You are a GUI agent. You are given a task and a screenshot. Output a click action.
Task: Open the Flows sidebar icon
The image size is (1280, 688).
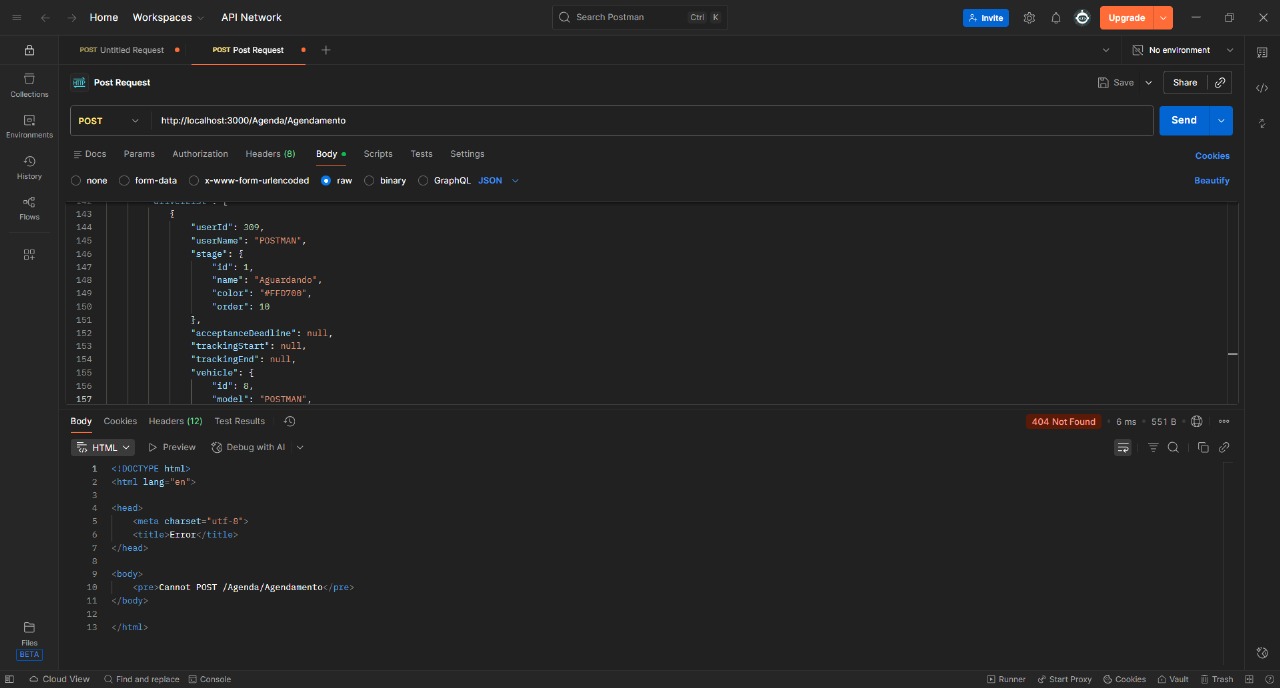(29, 207)
